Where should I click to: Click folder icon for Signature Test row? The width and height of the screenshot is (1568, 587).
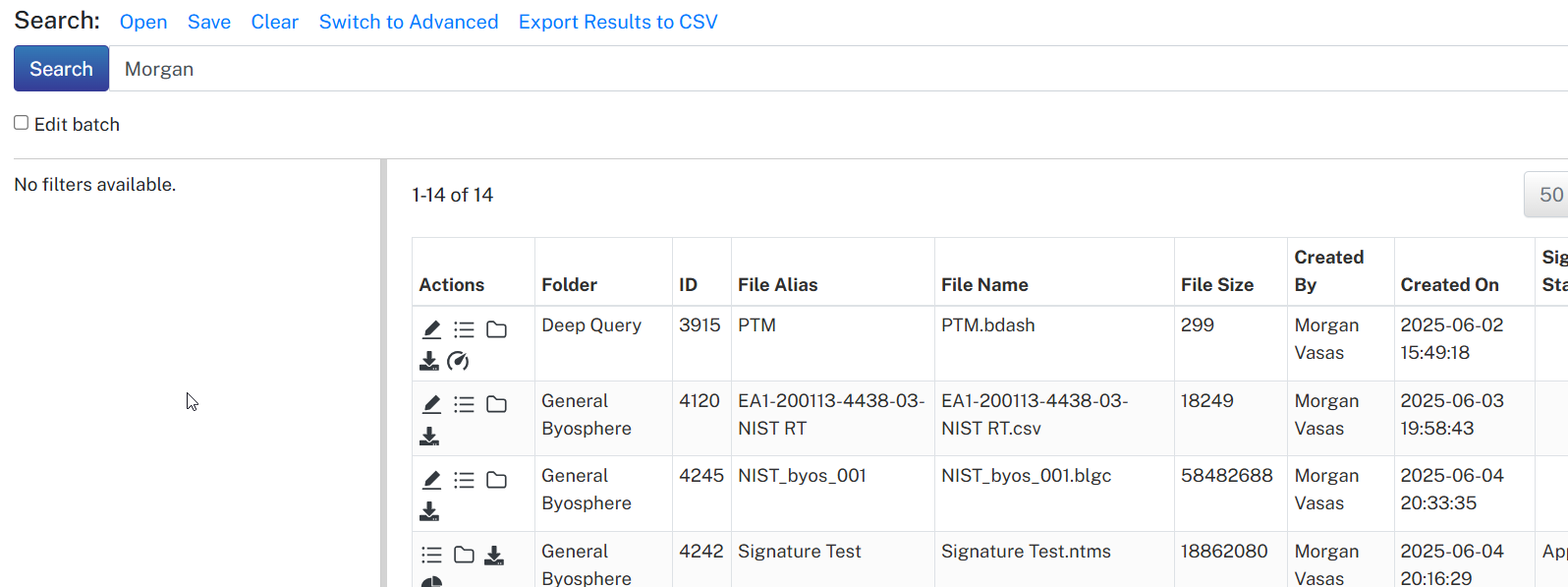tap(464, 555)
